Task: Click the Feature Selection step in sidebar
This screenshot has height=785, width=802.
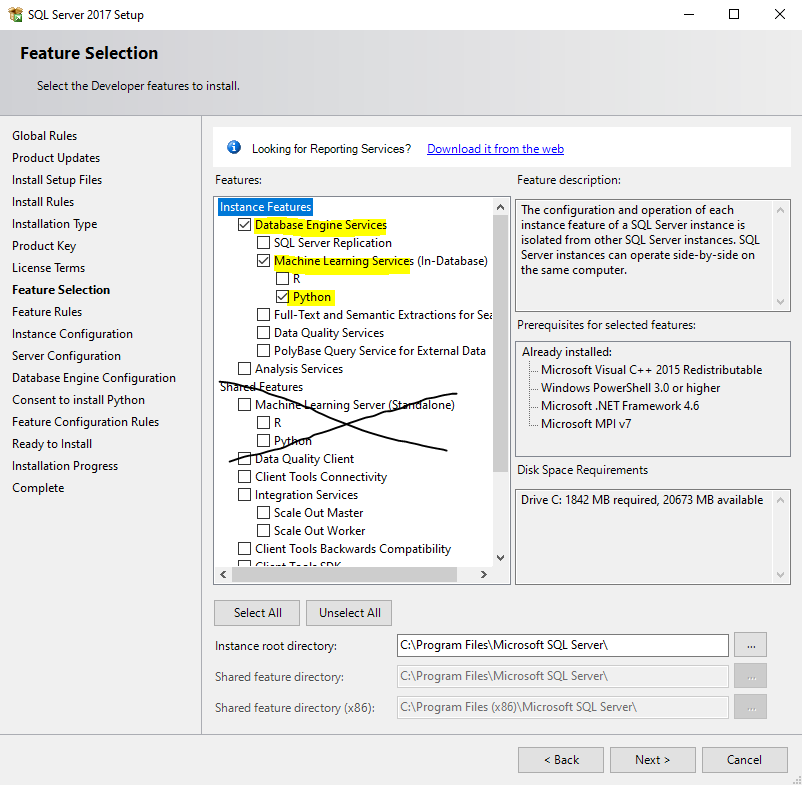Action: 61,289
